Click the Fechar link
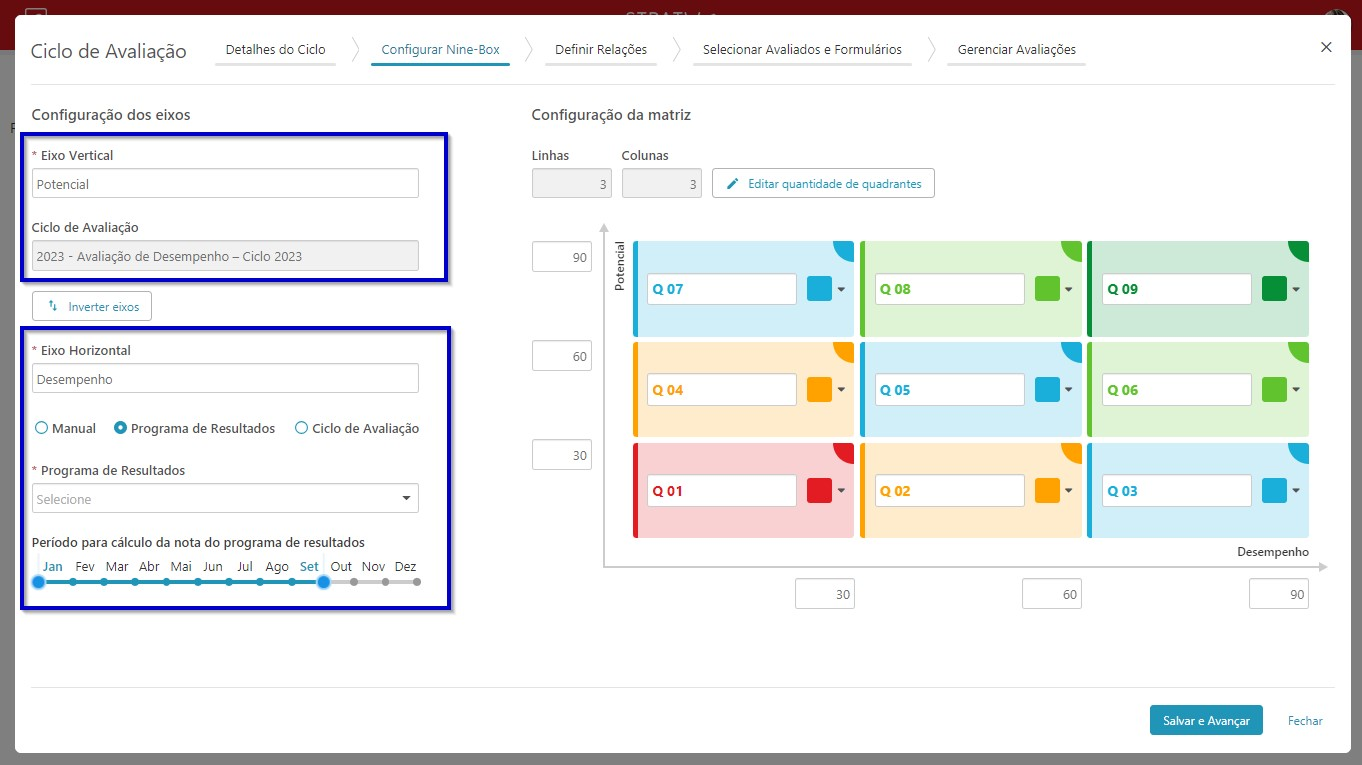Image resolution: width=1362 pixels, height=765 pixels. point(1305,720)
